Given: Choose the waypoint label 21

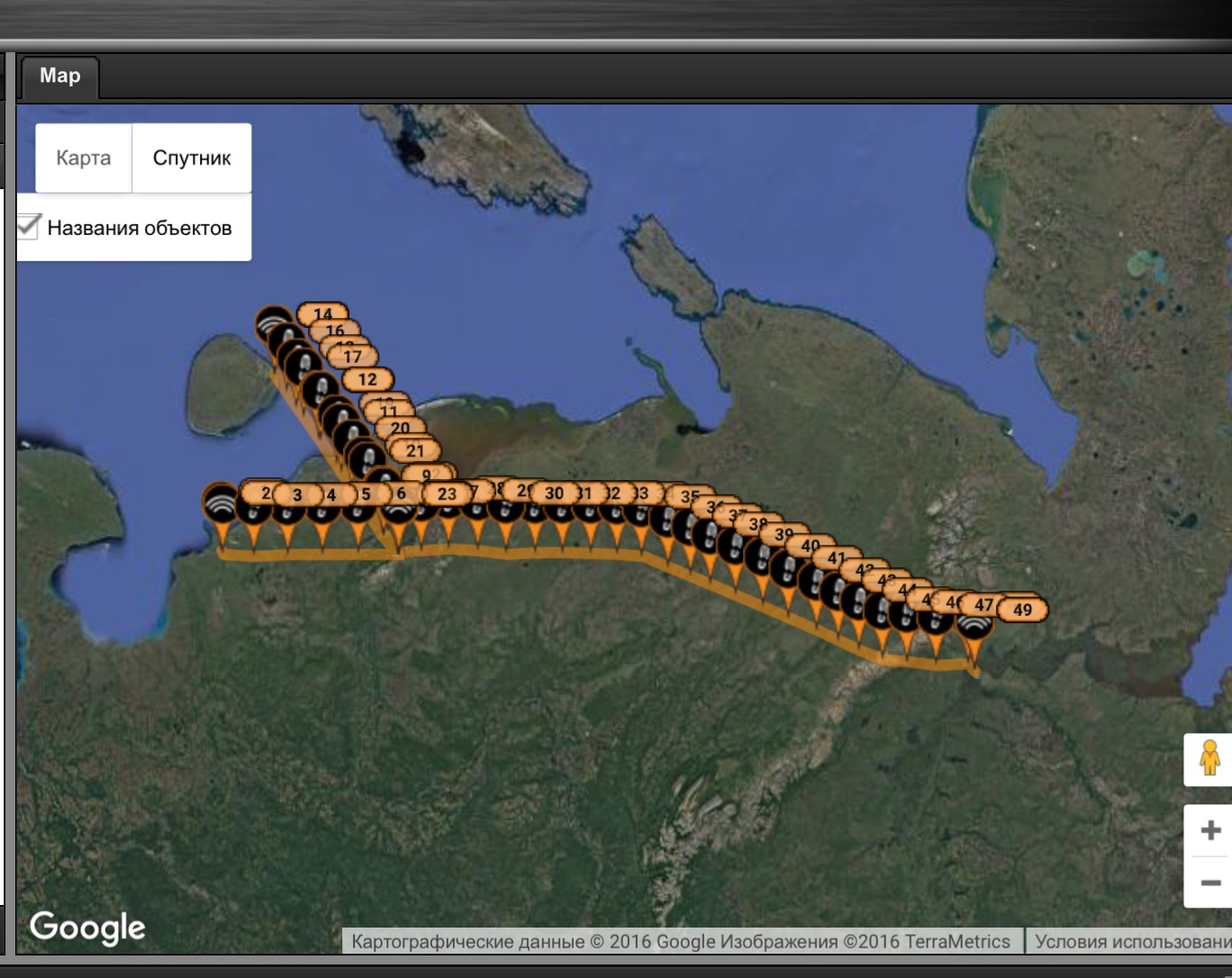Looking at the screenshot, I should (414, 450).
